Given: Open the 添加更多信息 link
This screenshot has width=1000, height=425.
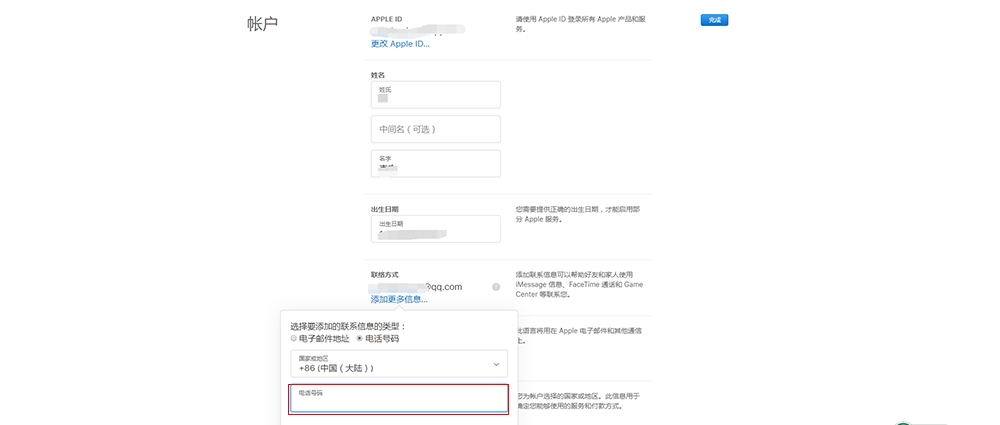Looking at the screenshot, I should [399, 299].
